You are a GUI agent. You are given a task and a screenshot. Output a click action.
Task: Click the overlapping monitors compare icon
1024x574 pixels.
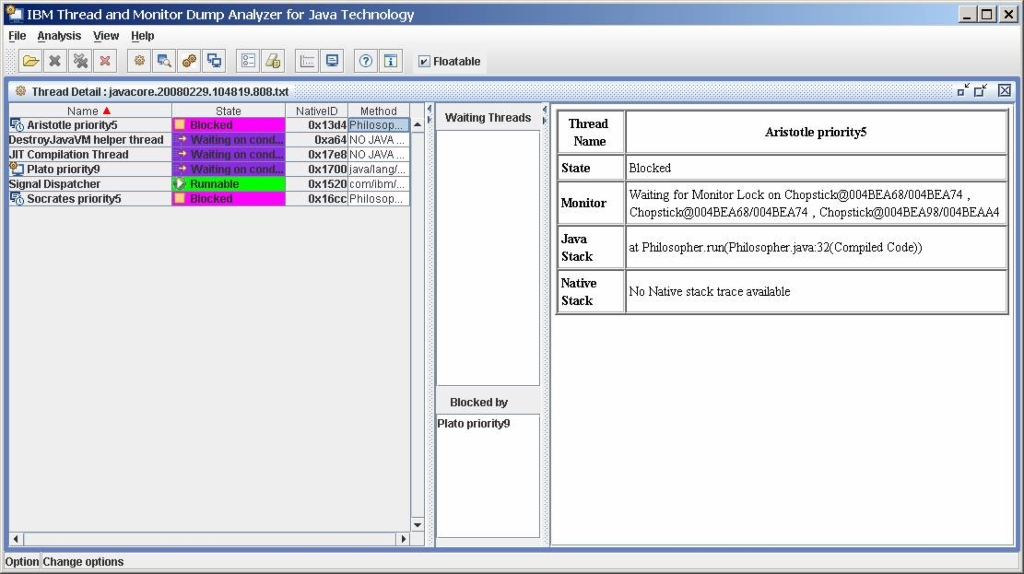(214, 61)
